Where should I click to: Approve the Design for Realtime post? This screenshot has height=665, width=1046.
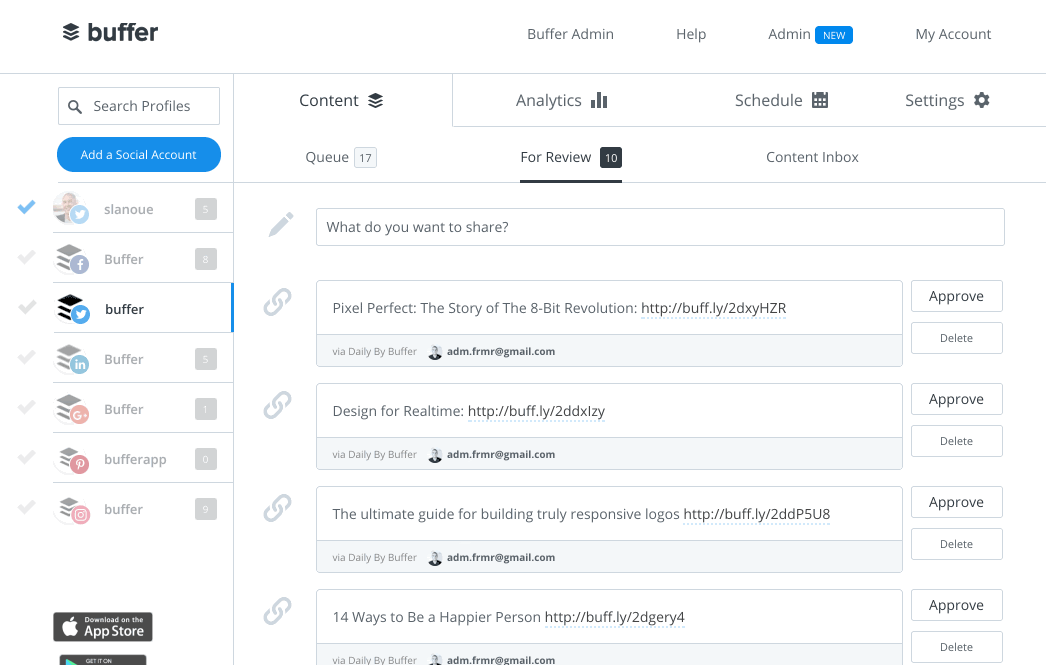957,399
